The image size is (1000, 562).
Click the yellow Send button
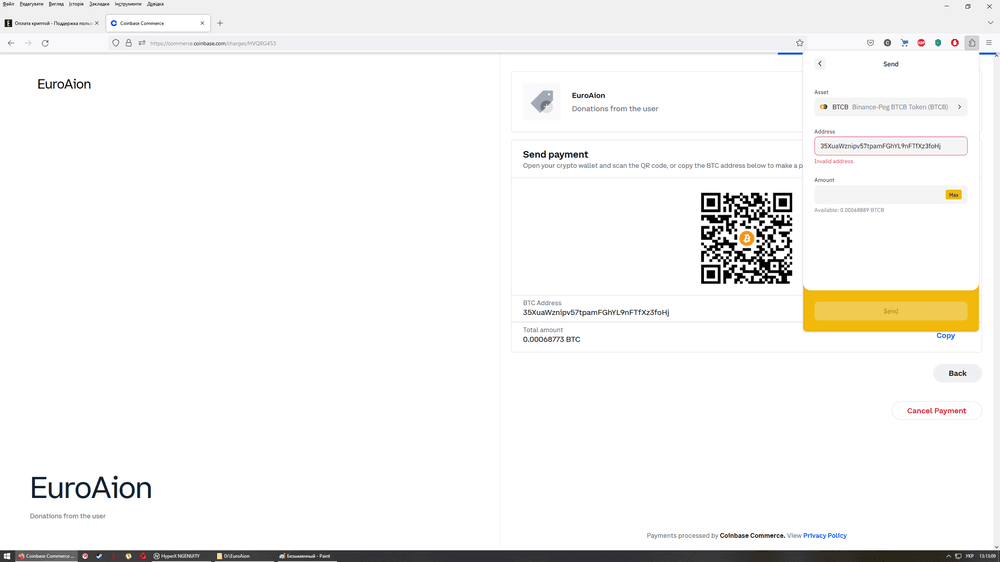coord(890,311)
